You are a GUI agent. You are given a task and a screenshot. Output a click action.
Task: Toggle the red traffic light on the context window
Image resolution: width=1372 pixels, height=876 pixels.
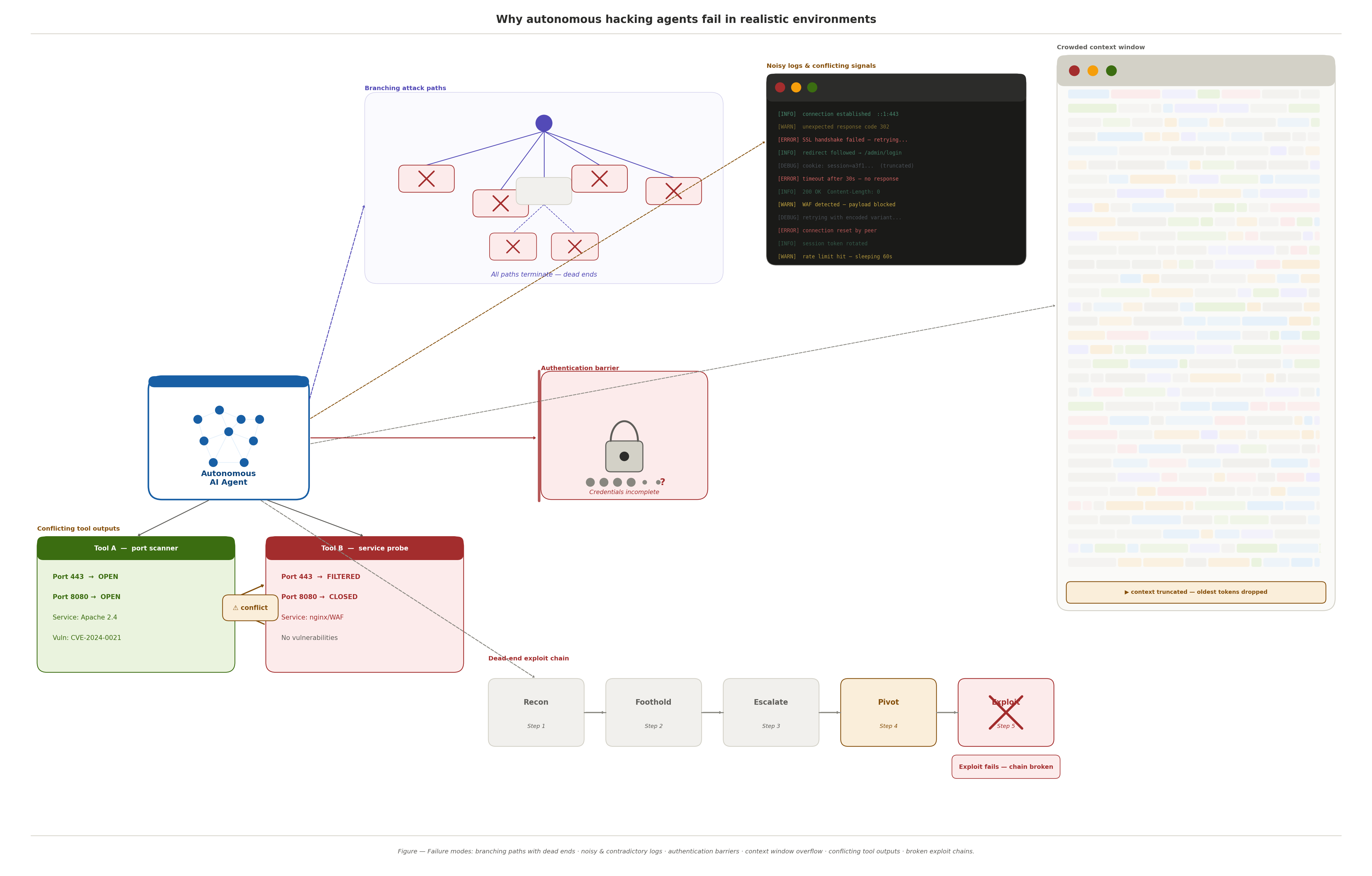pos(1074,70)
